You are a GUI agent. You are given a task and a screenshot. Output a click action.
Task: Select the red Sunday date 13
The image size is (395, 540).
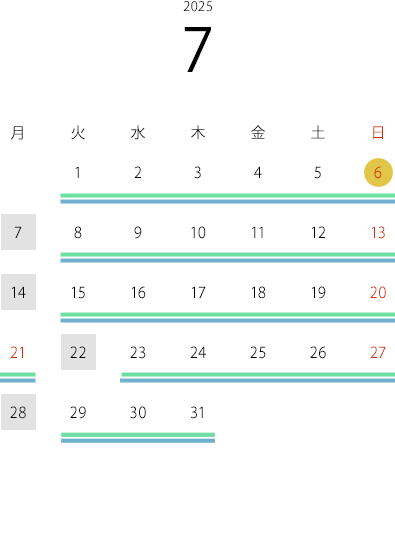pyautogui.click(x=378, y=232)
